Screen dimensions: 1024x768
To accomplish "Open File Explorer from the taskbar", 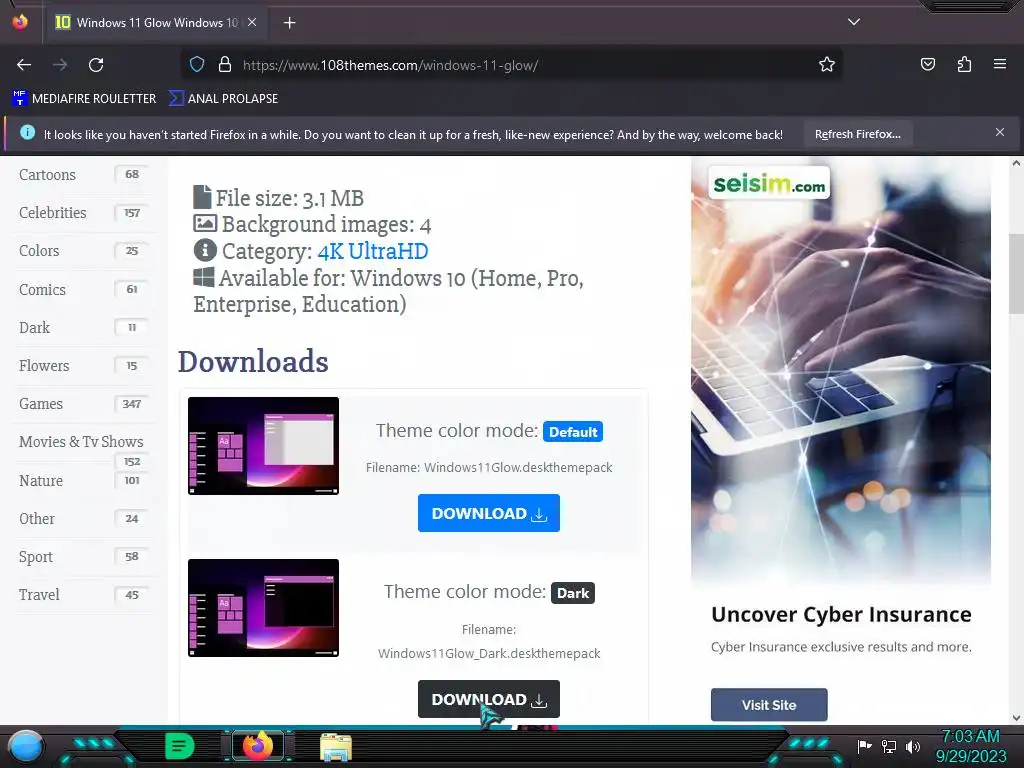I will [336, 746].
